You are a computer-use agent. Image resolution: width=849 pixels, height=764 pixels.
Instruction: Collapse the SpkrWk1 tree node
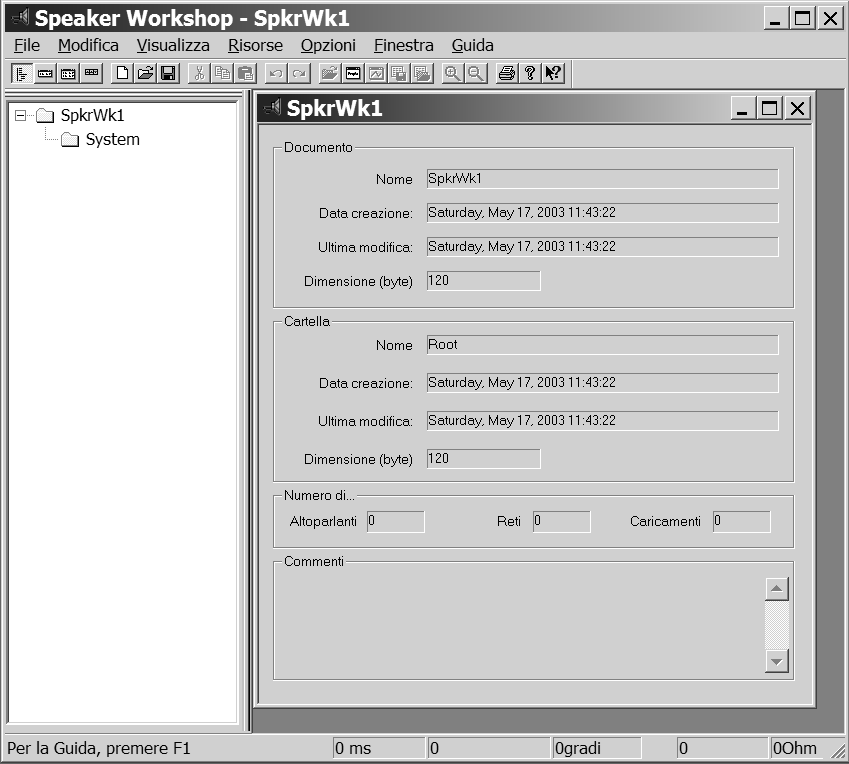click(x=20, y=115)
